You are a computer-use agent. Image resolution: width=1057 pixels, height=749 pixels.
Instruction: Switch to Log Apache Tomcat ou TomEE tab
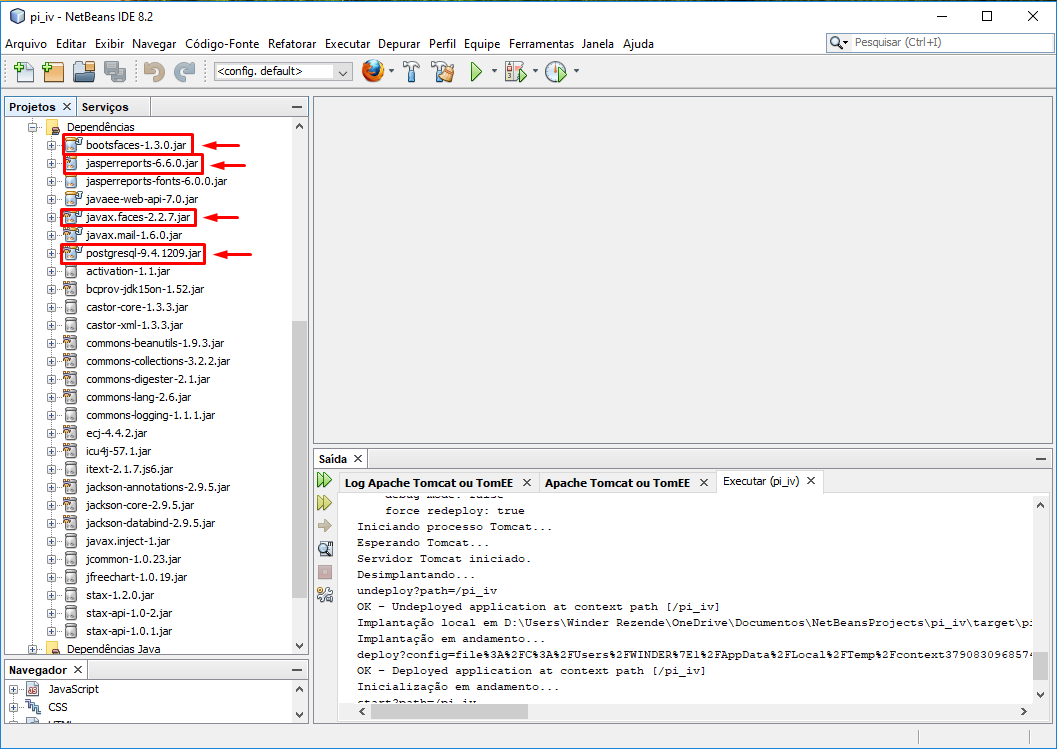[x=429, y=483]
